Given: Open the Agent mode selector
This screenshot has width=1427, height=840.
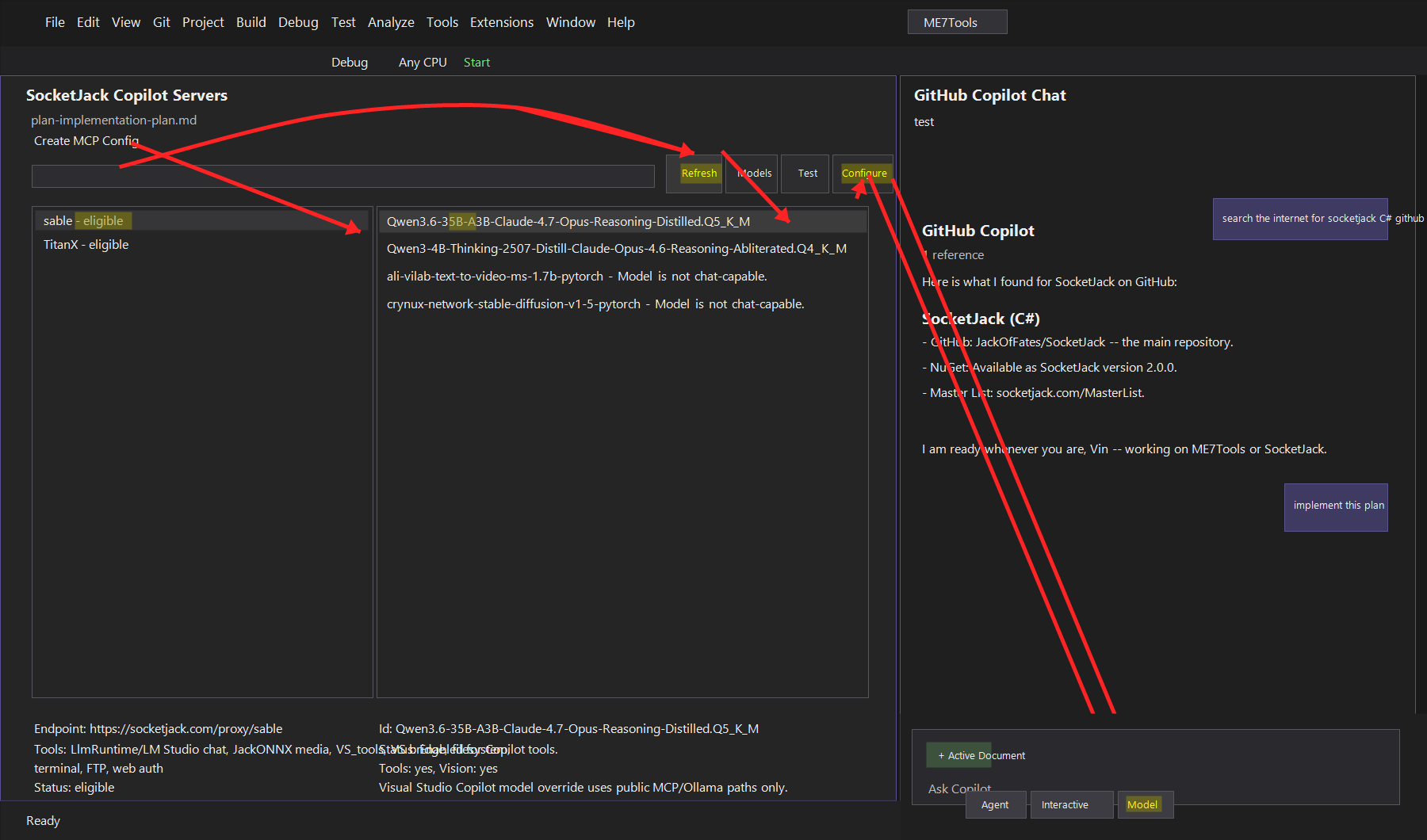Looking at the screenshot, I should pyautogui.click(x=996, y=804).
